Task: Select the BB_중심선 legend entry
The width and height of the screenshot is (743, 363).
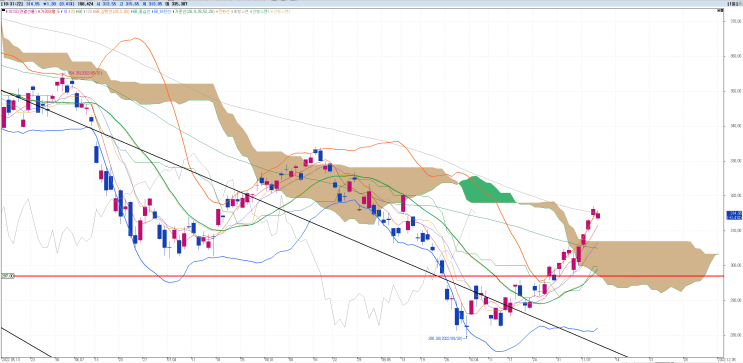Action: coord(141,11)
